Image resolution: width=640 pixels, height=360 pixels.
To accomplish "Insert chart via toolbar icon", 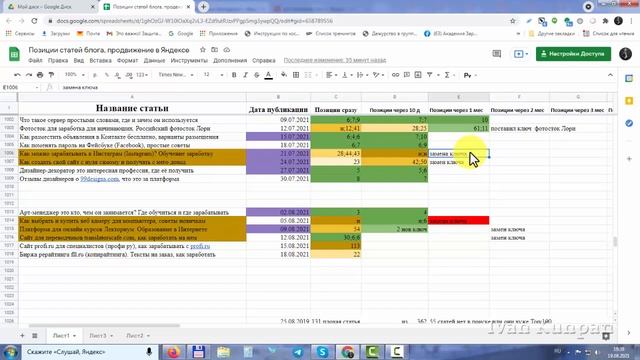I will point(418,75).
